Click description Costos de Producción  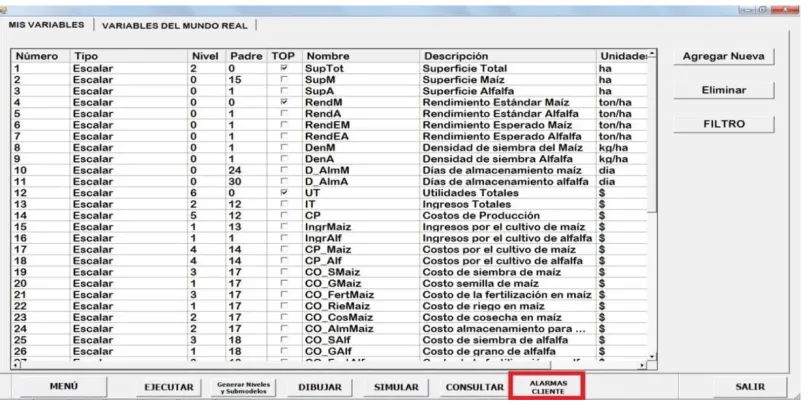481,216
